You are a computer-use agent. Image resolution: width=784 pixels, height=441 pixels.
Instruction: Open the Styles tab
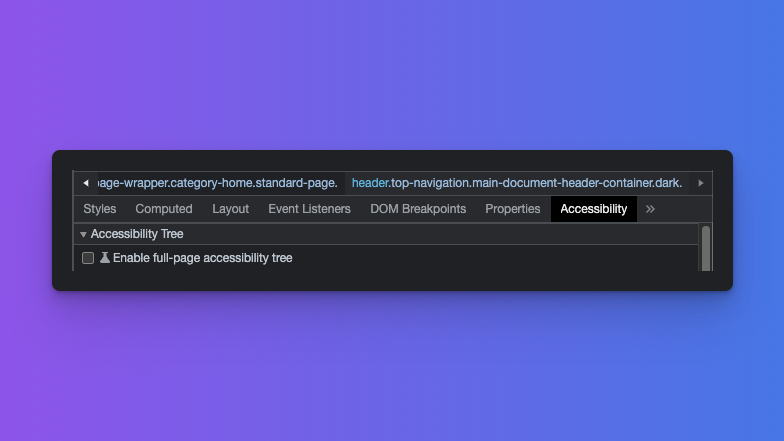click(99, 209)
